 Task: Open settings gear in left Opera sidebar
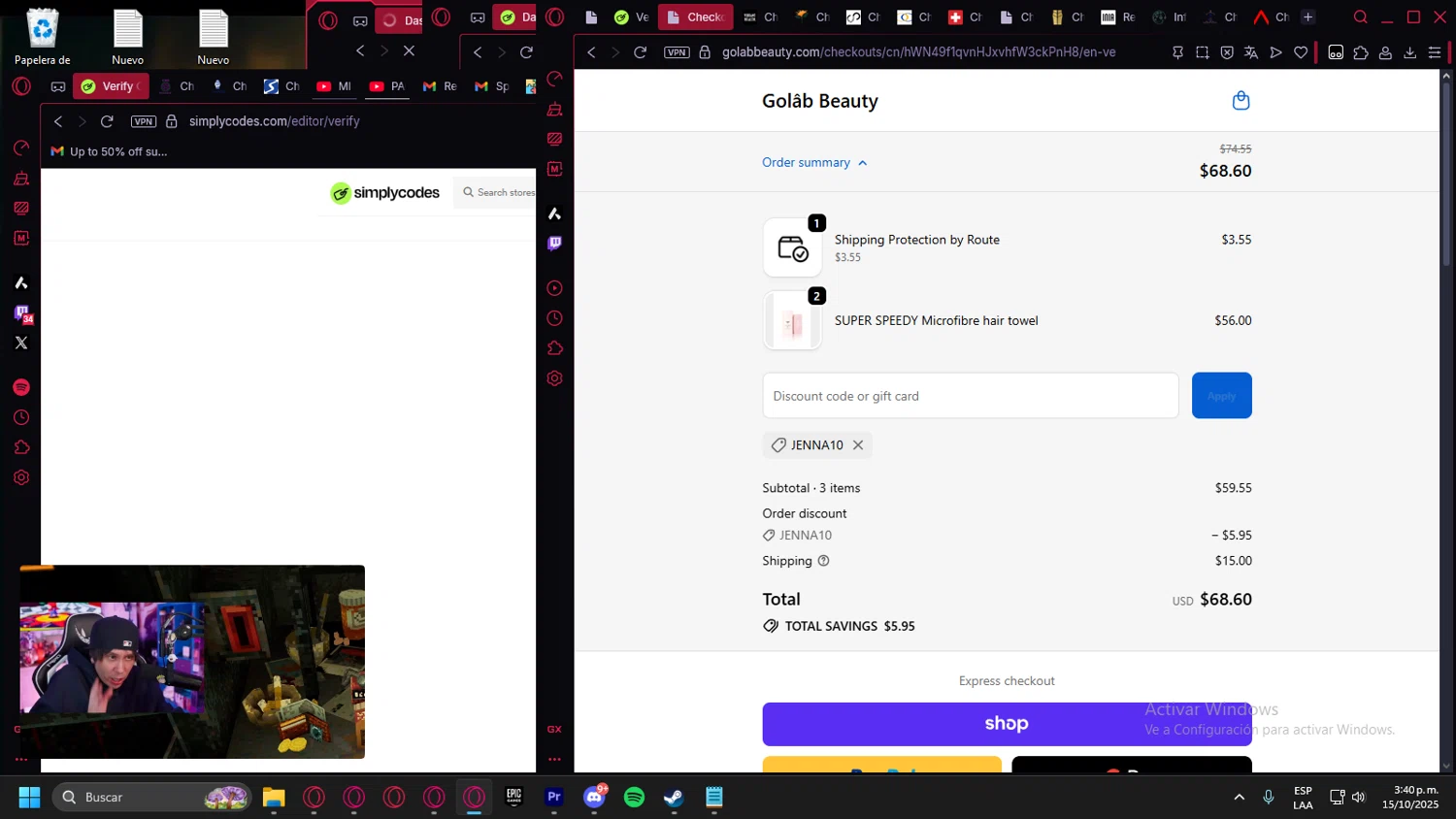21,477
